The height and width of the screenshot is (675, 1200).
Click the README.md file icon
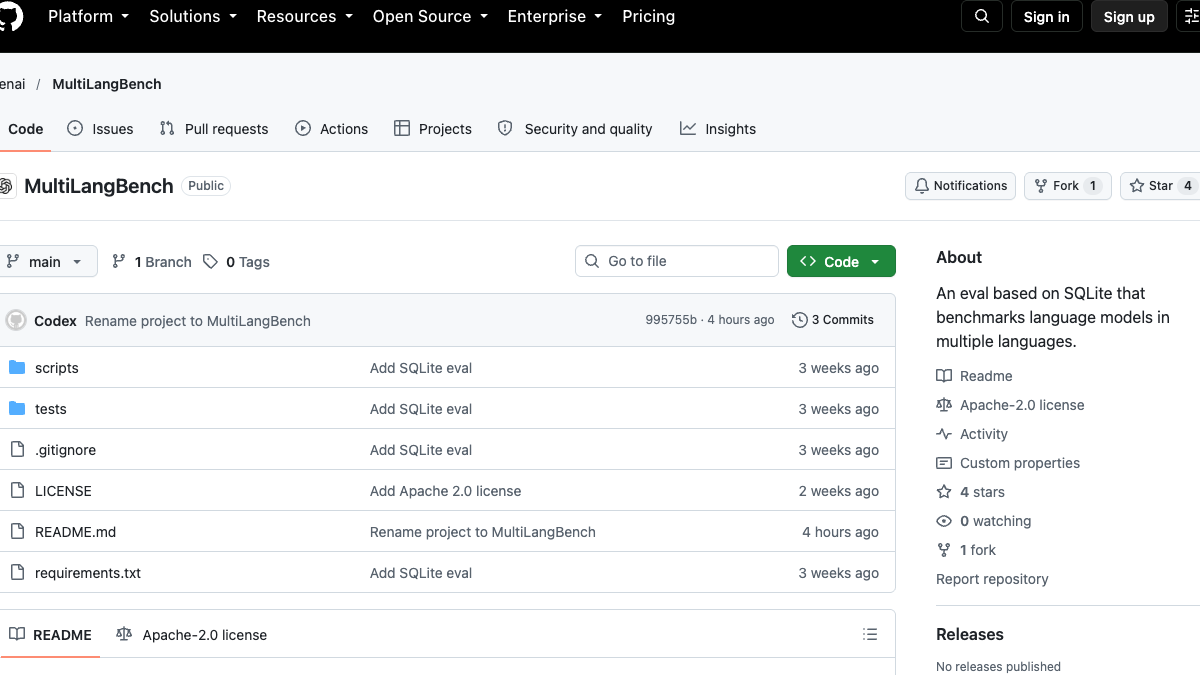(17, 532)
